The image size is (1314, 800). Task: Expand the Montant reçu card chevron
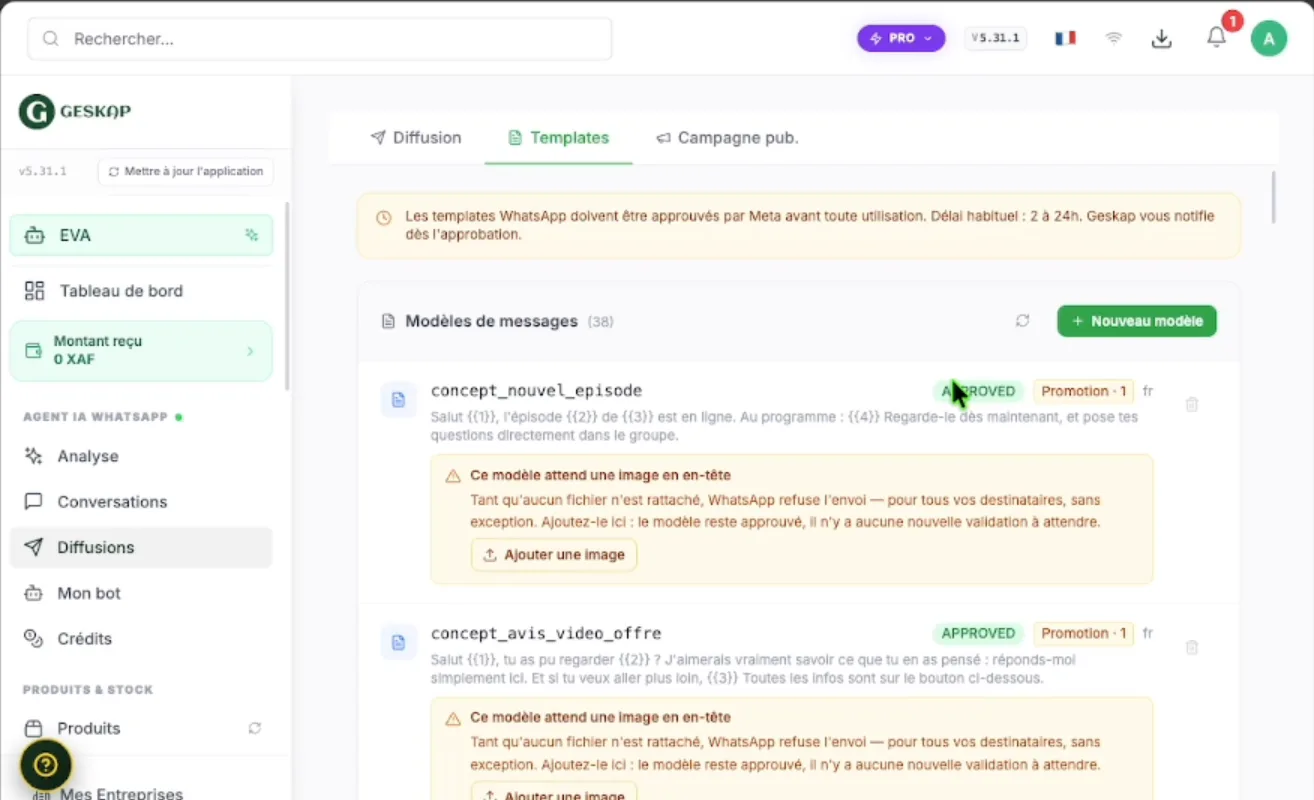pos(250,351)
